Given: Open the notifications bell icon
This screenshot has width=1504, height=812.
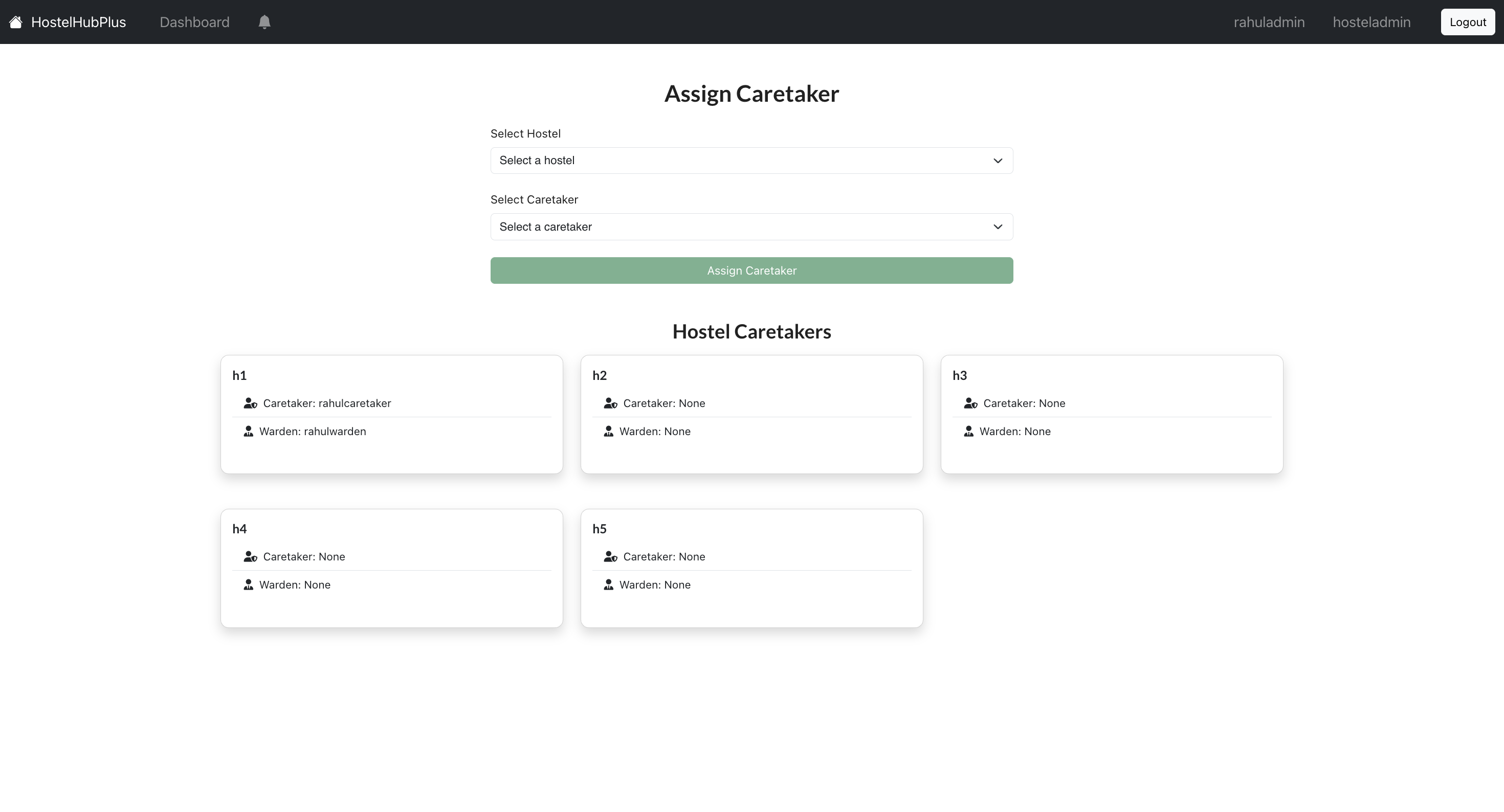Looking at the screenshot, I should point(264,22).
